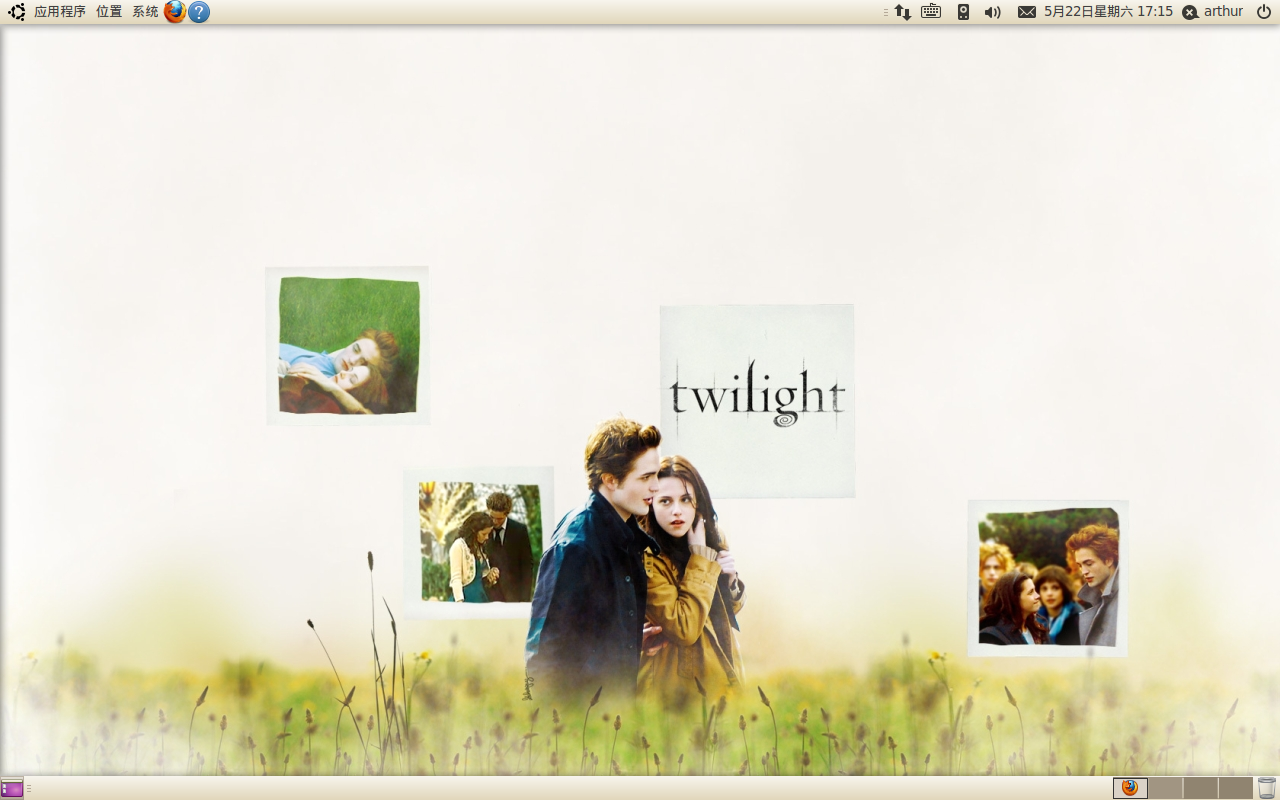Click the show desktop button in bottom panel
Screen dimensions: 1280x800
(12, 788)
